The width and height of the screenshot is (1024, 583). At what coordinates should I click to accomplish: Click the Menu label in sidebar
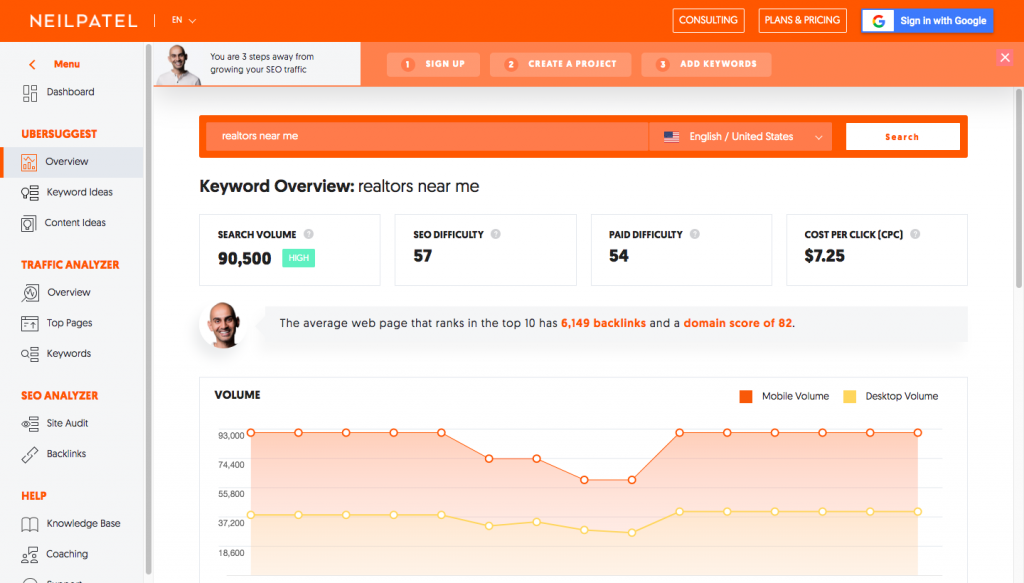point(67,64)
